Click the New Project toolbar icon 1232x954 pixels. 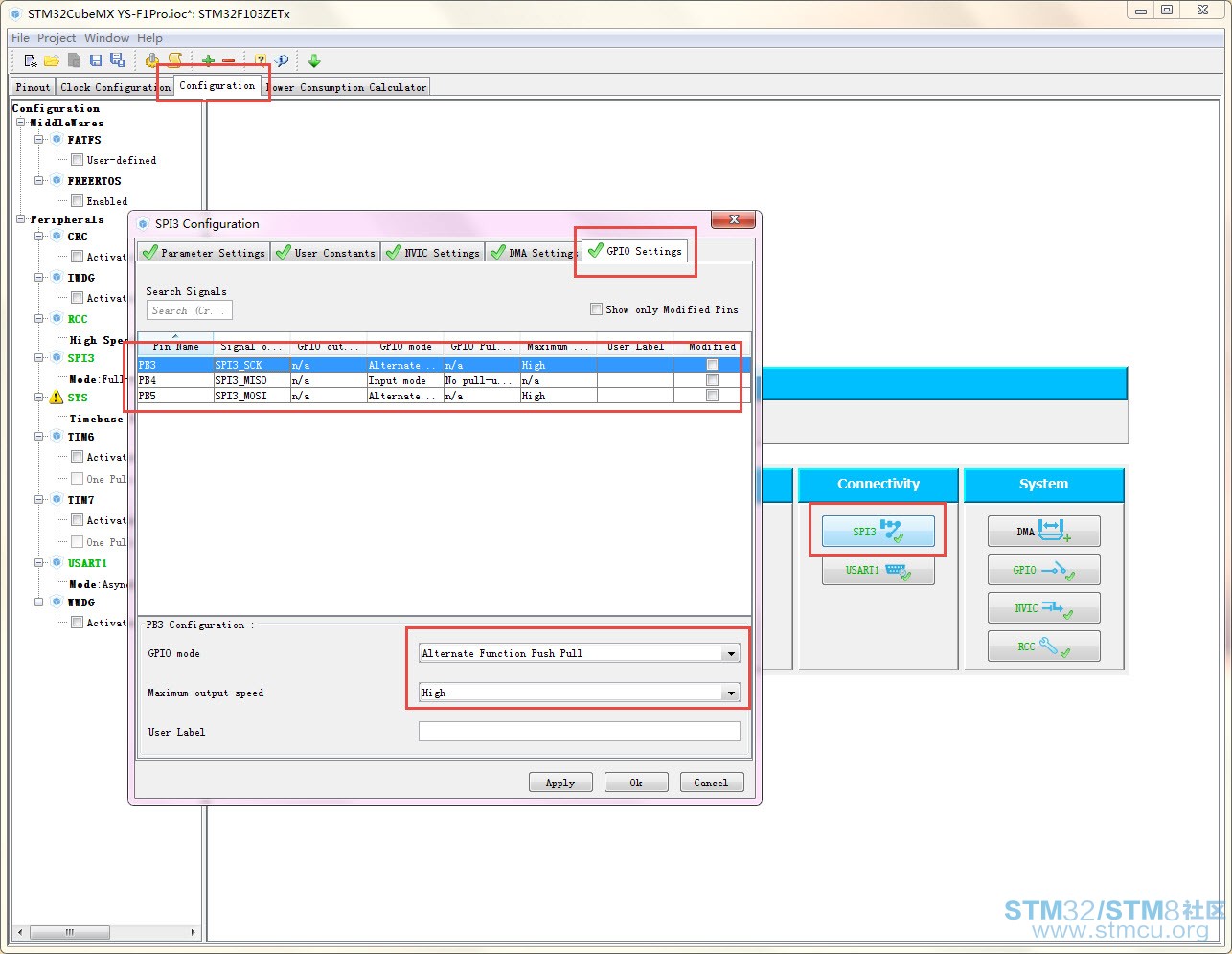pyautogui.click(x=31, y=60)
